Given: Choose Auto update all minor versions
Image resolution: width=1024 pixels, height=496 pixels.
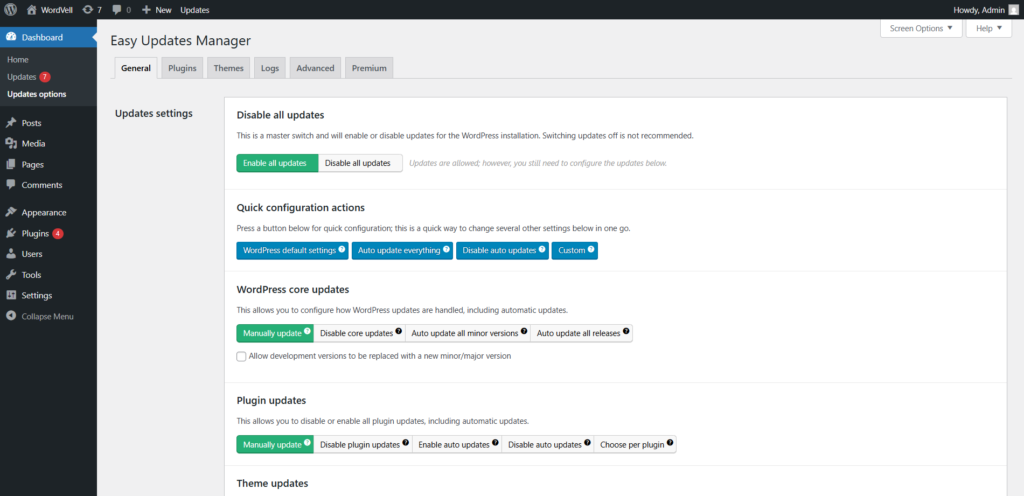Looking at the screenshot, I should point(468,333).
